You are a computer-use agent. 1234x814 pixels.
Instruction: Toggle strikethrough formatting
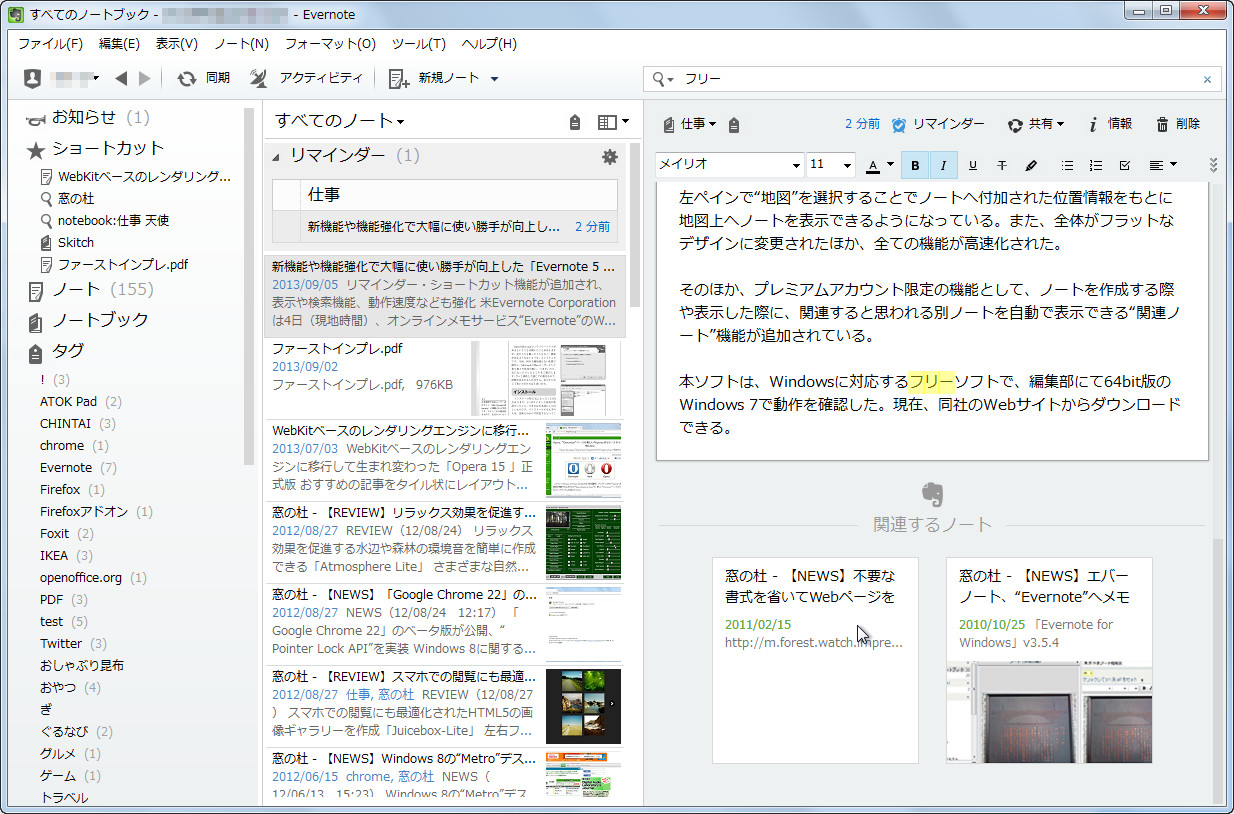(x=1002, y=165)
